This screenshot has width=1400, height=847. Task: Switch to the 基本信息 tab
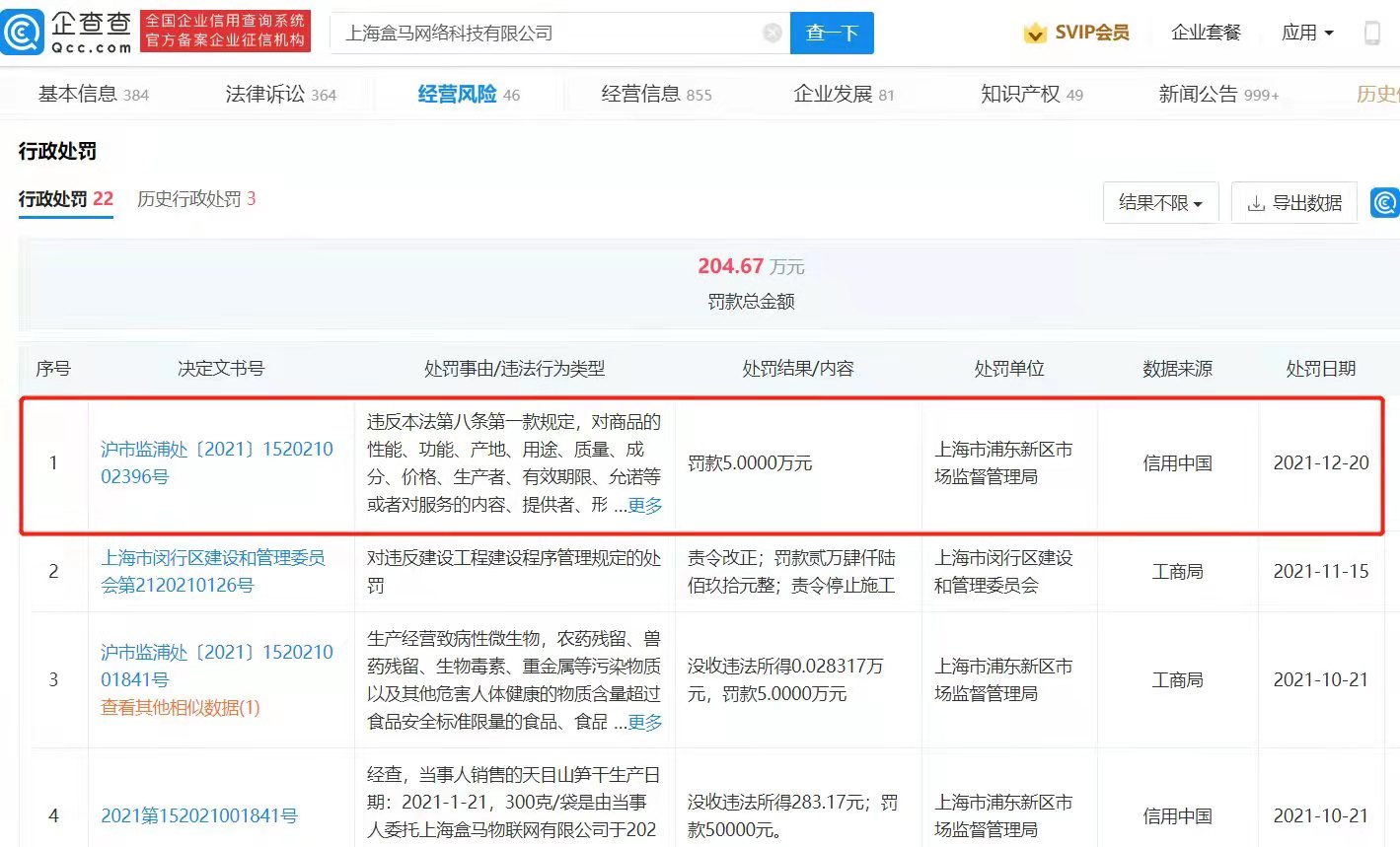[x=93, y=94]
